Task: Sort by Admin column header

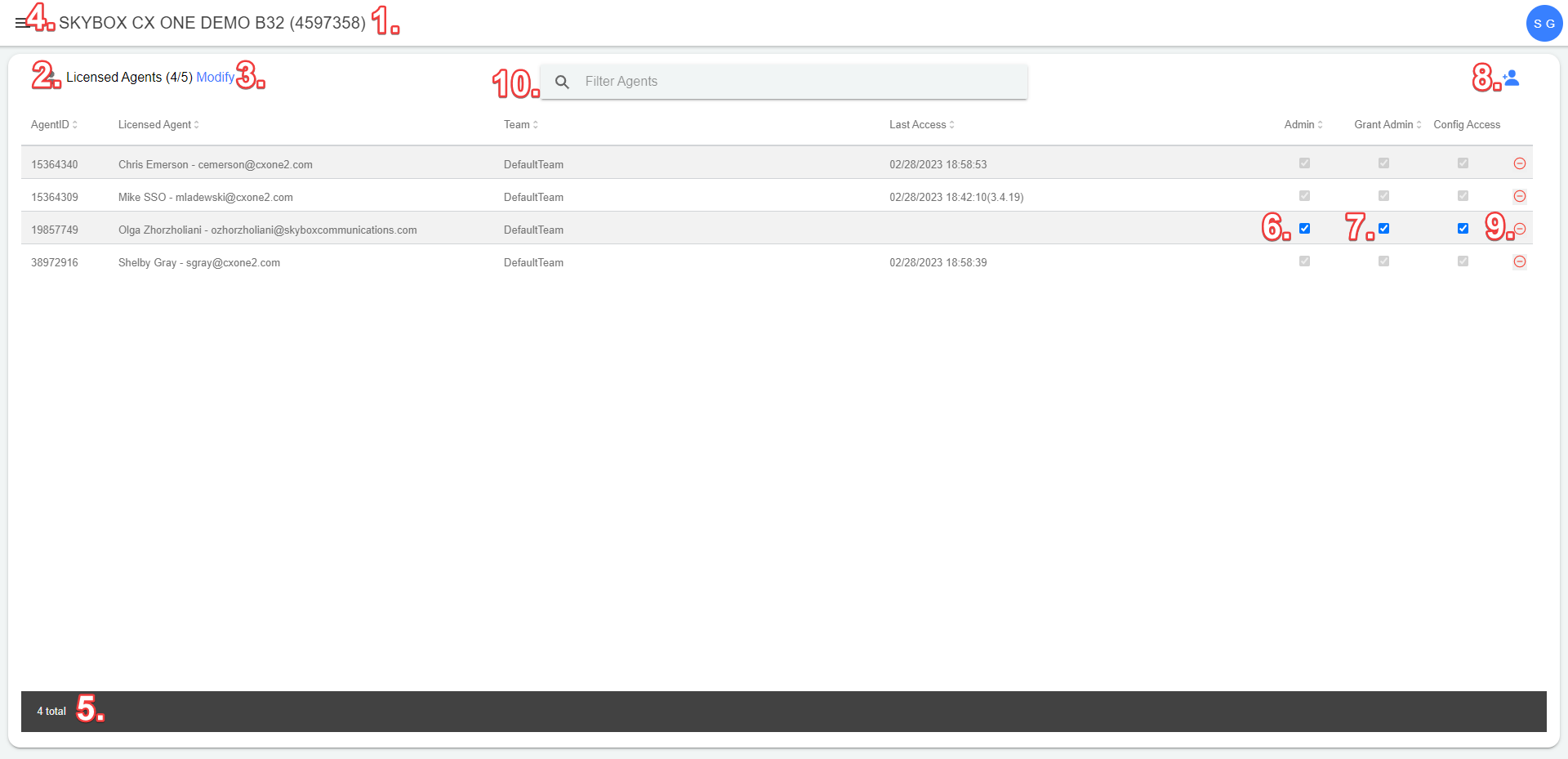Action: [x=1303, y=125]
